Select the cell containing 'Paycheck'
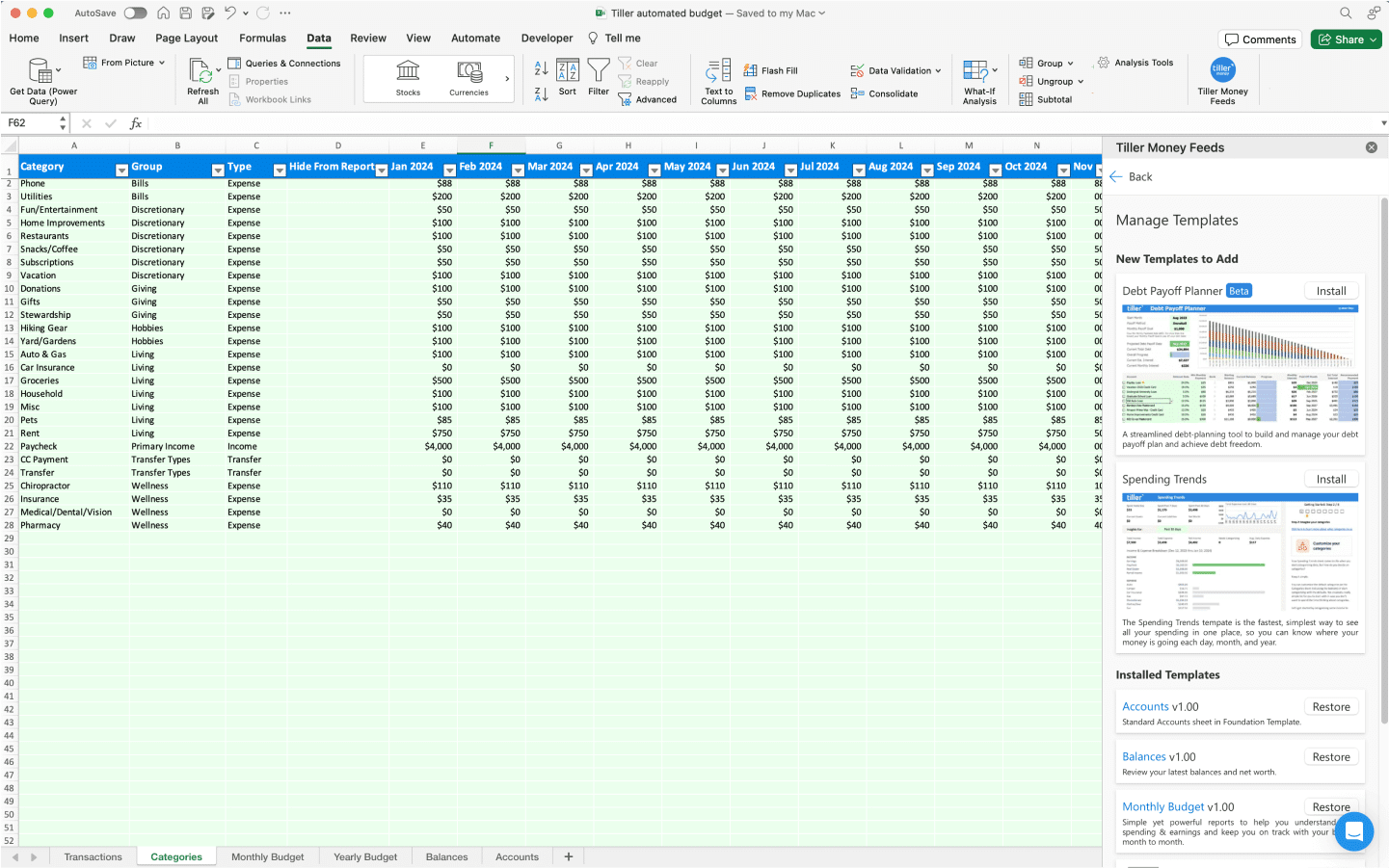 [x=74, y=446]
